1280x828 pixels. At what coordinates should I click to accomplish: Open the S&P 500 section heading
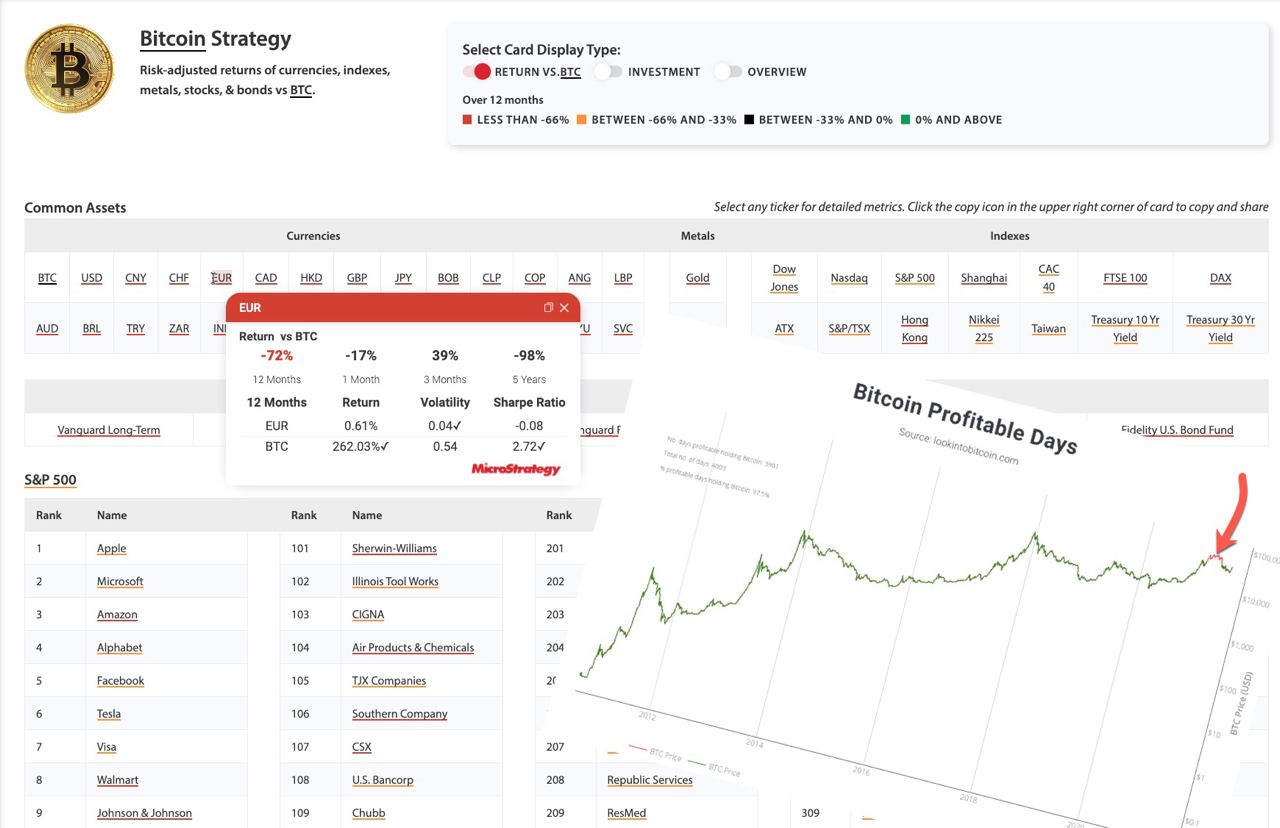click(50, 480)
